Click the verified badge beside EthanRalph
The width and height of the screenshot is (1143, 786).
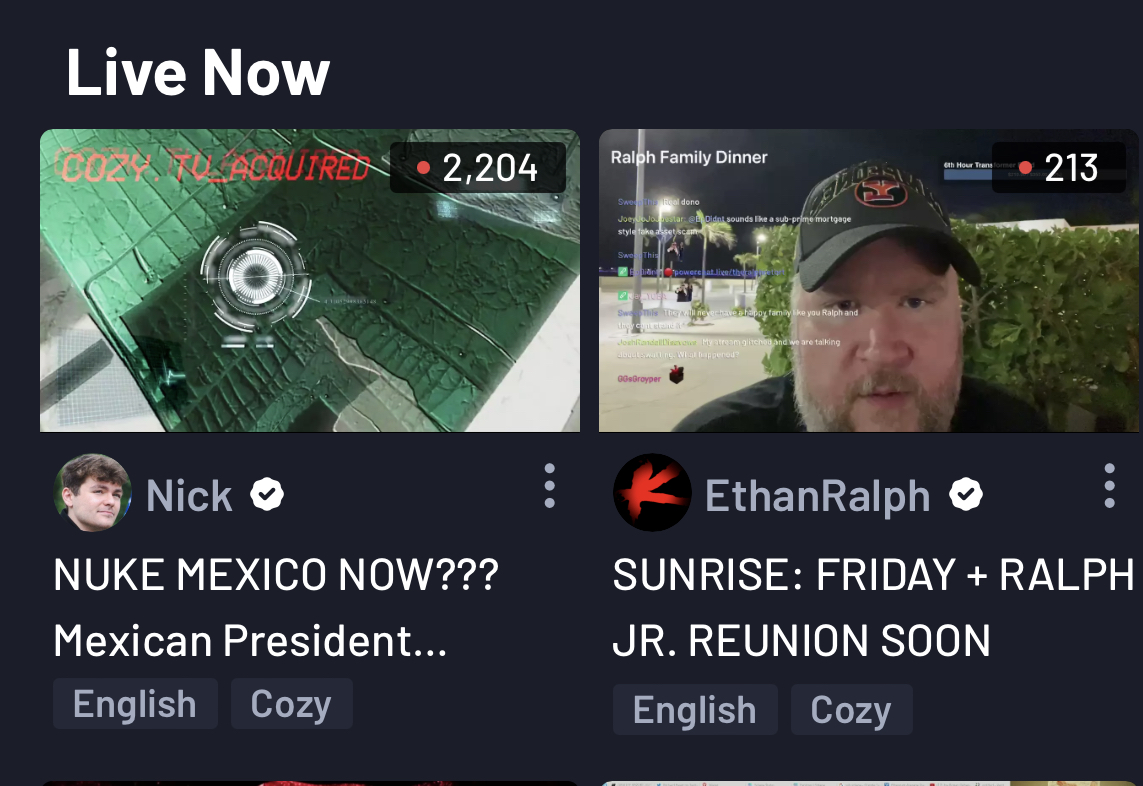[x=966, y=494]
